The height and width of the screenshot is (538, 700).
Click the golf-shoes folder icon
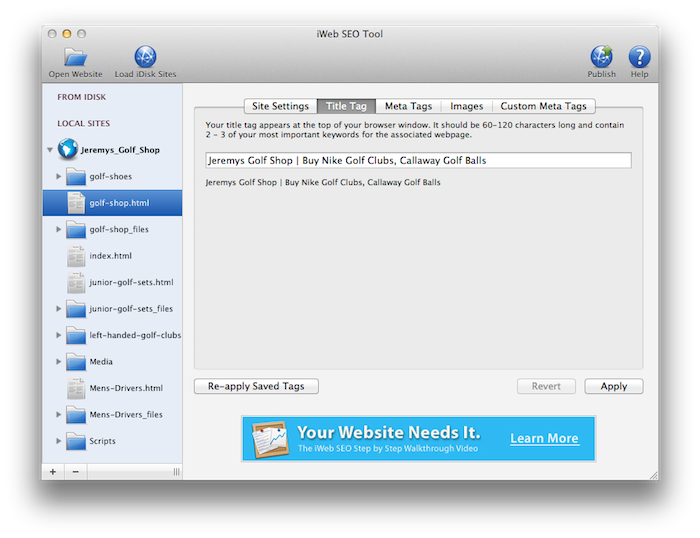[76, 176]
